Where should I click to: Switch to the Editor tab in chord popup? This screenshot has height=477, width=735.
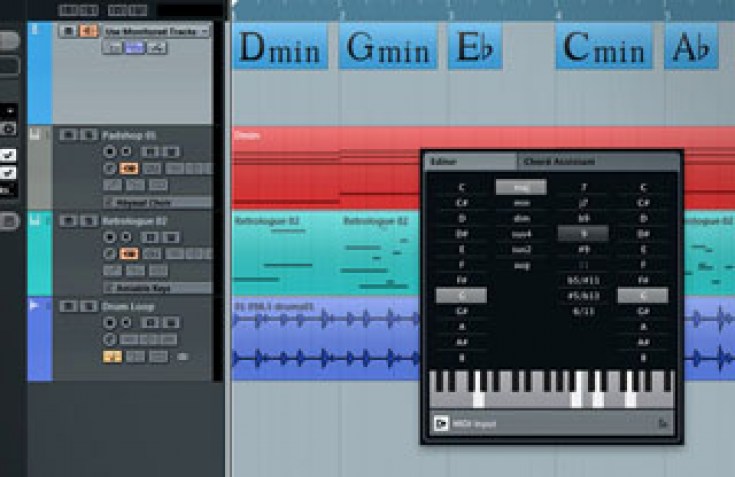pos(471,162)
